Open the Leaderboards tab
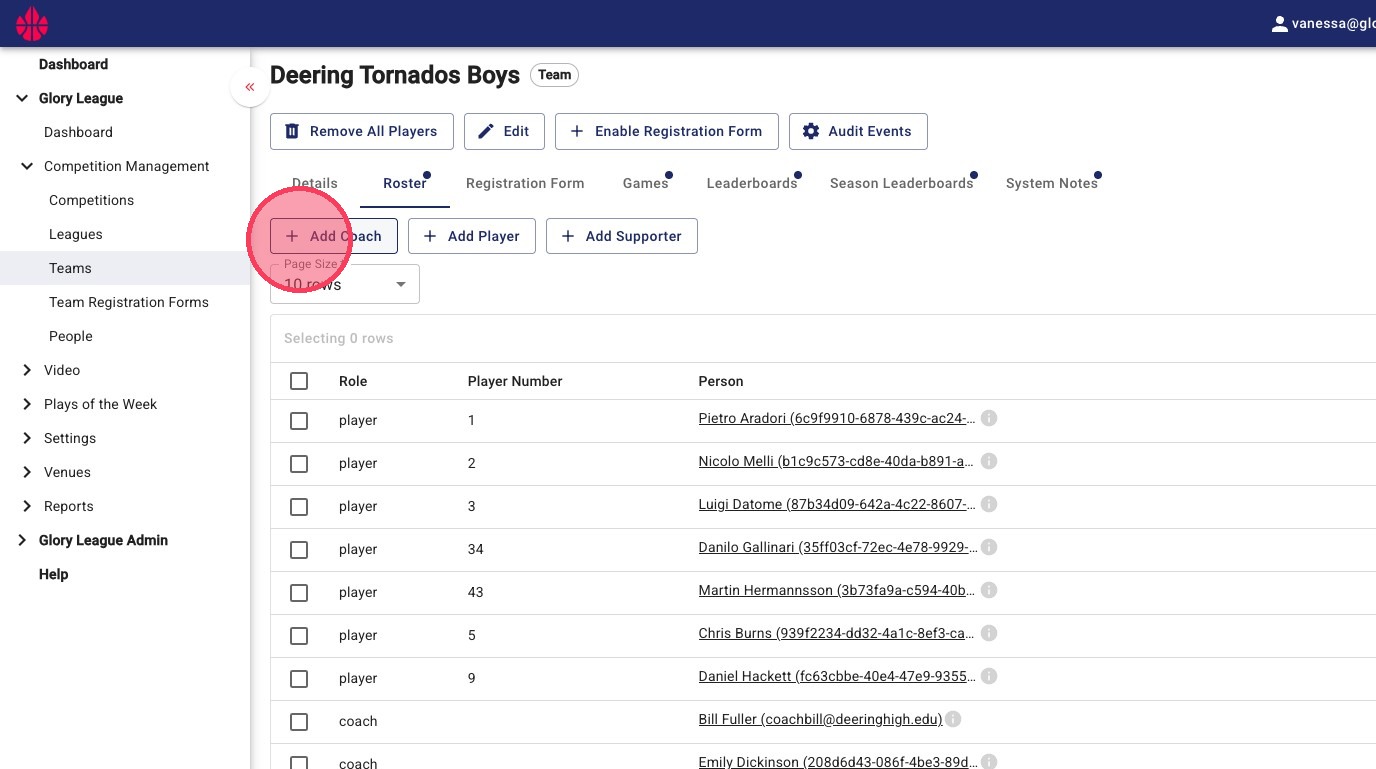 point(752,183)
